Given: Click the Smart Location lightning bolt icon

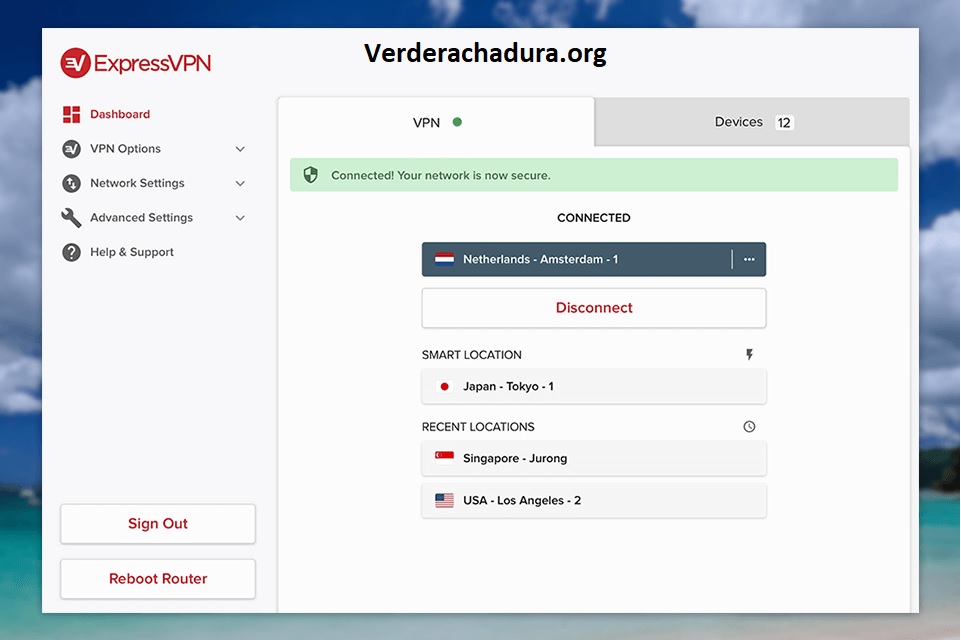Looking at the screenshot, I should tap(749, 354).
